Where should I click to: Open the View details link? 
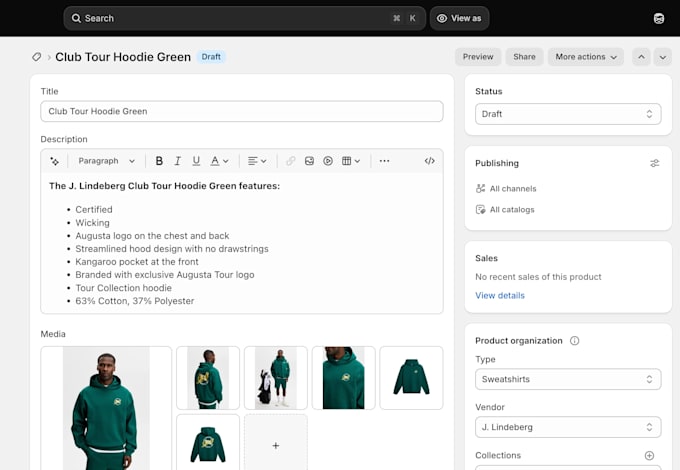click(x=500, y=296)
